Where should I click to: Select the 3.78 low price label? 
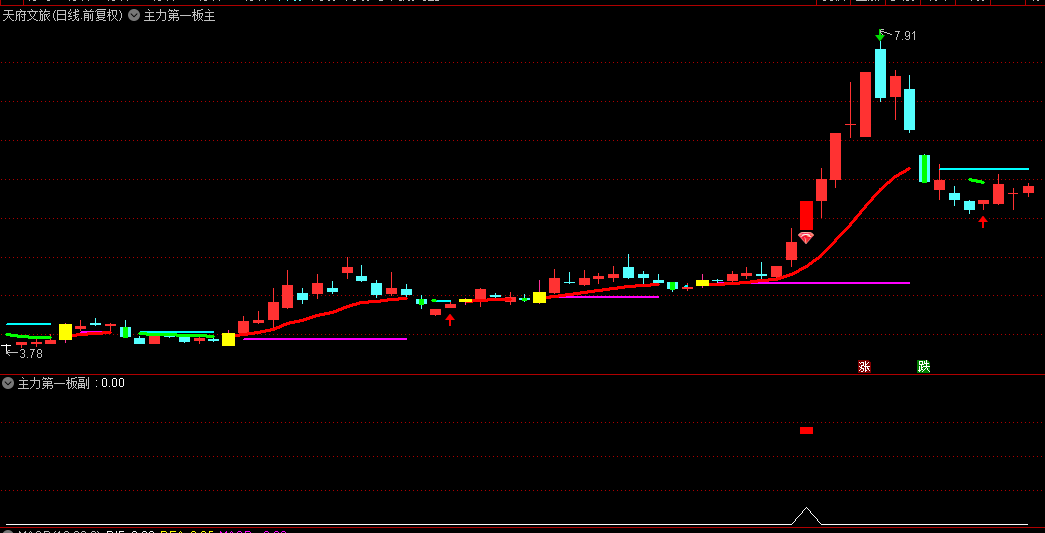coord(31,354)
